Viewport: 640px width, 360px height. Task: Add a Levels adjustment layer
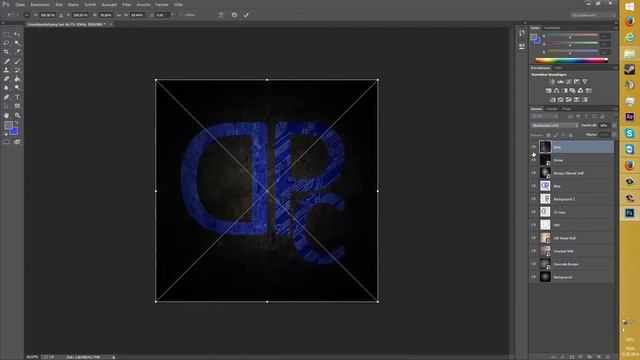560,82
